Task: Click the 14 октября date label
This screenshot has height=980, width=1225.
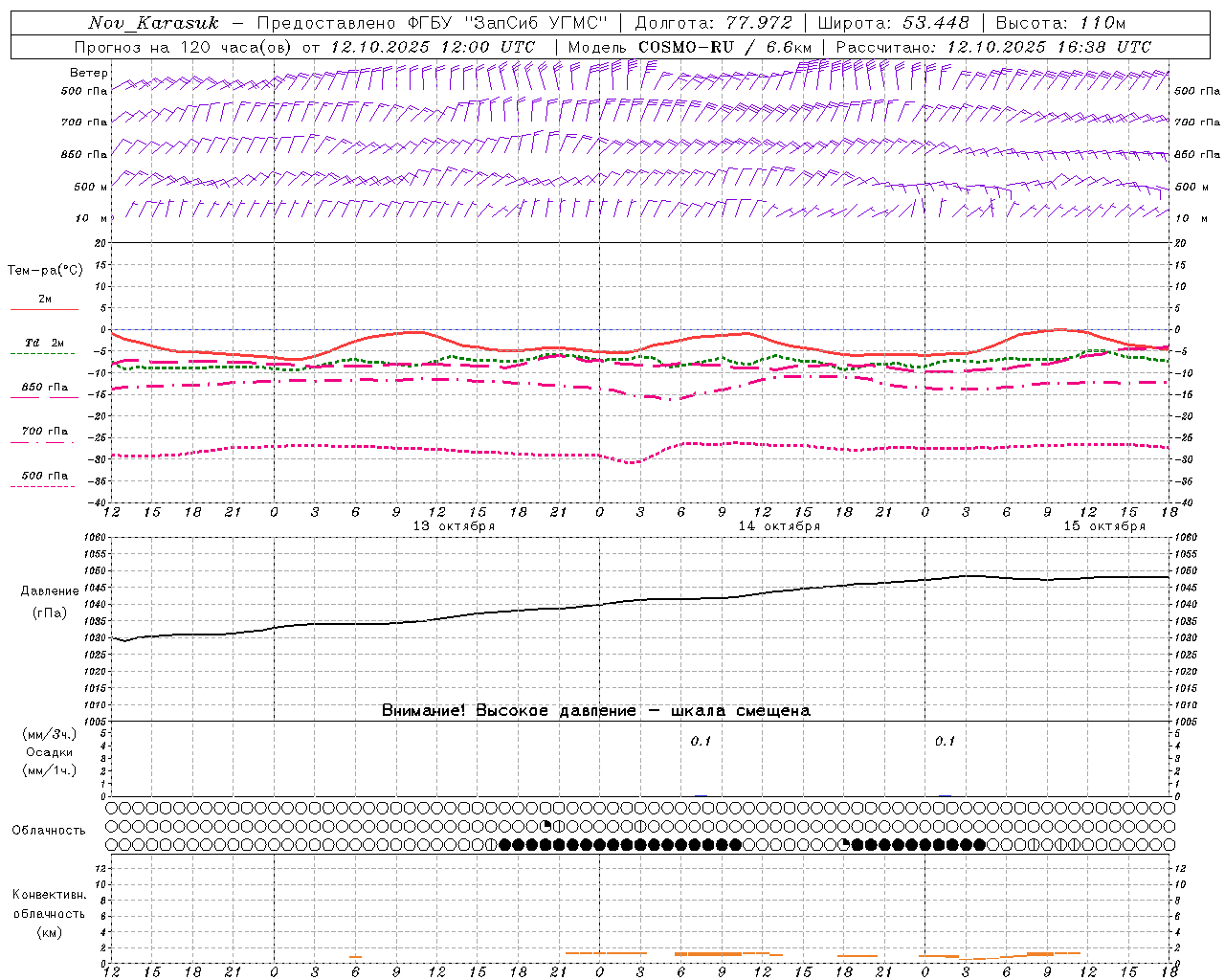Action: click(779, 526)
